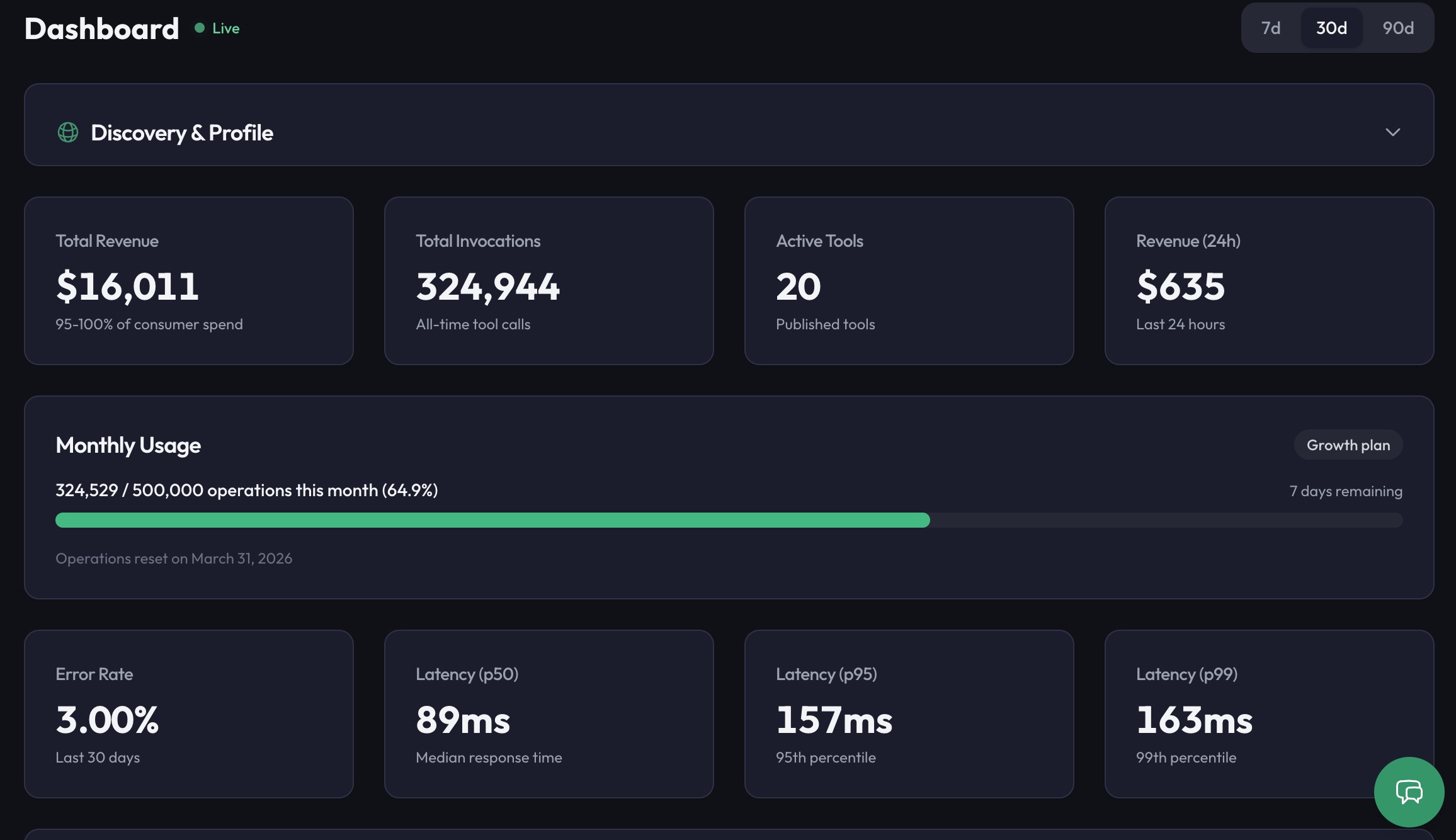Viewport: 1456px width, 840px height.
Task: Click the Latency (p95) stat card
Action: click(x=909, y=714)
